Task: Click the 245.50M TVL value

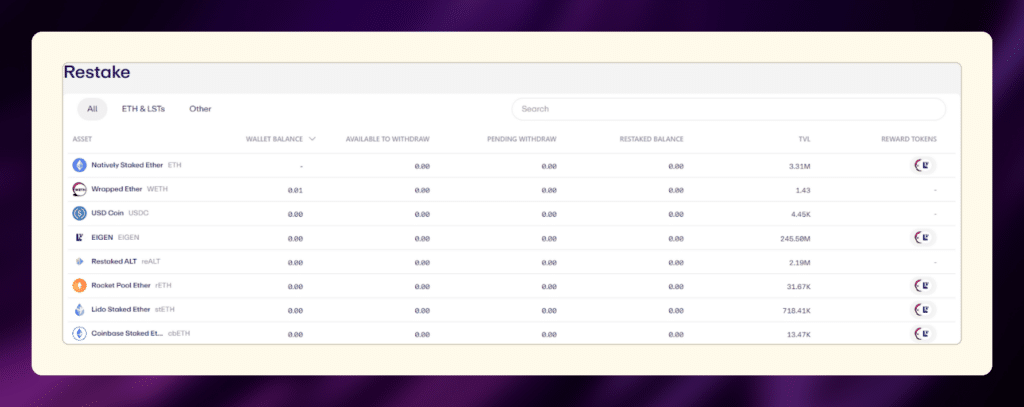Action: pos(795,238)
